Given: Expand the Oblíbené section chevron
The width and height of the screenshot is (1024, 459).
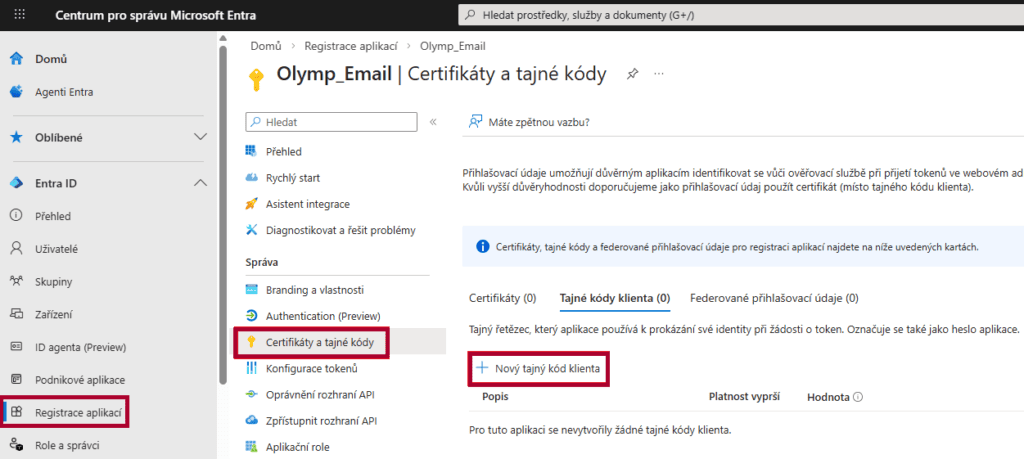Looking at the screenshot, I should pyautogui.click(x=200, y=137).
